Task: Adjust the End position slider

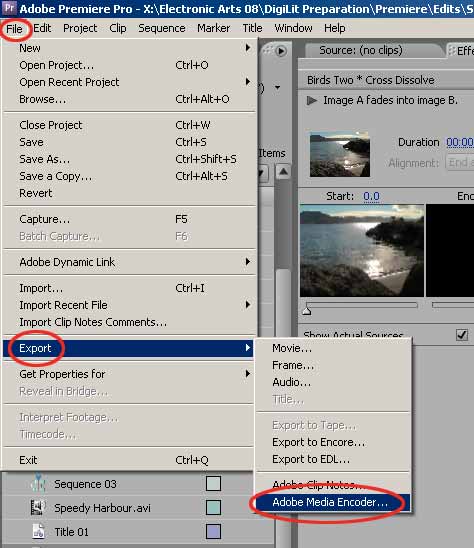Action: point(453,305)
